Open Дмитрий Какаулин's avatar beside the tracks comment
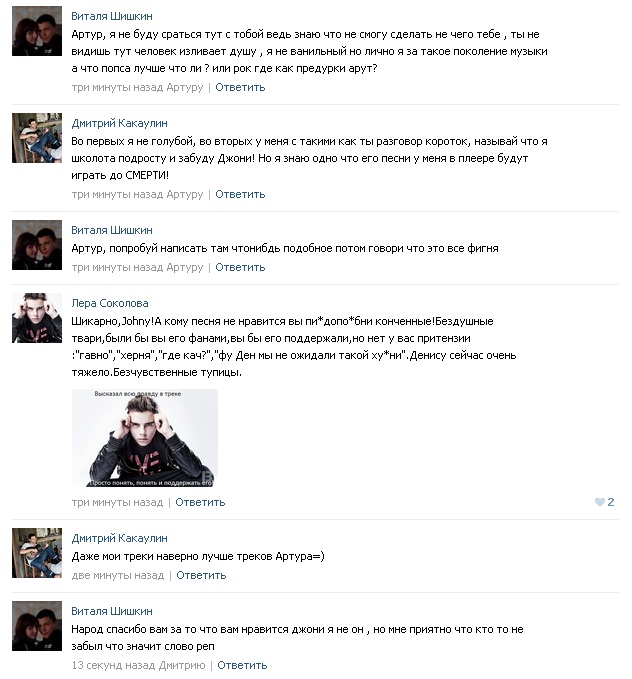The image size is (632, 679). [x=37, y=553]
